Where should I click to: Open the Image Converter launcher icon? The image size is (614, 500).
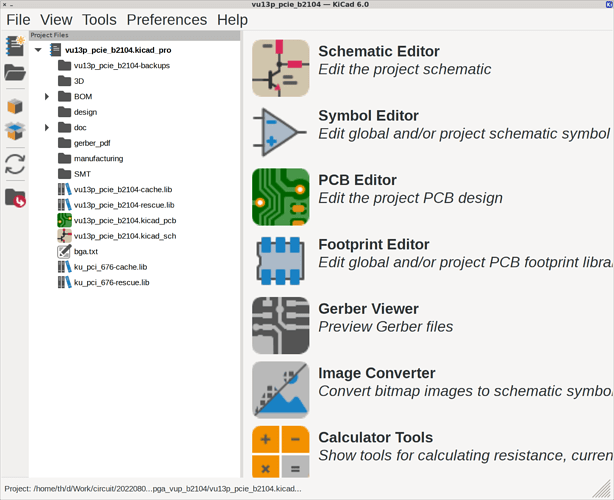(x=280, y=390)
